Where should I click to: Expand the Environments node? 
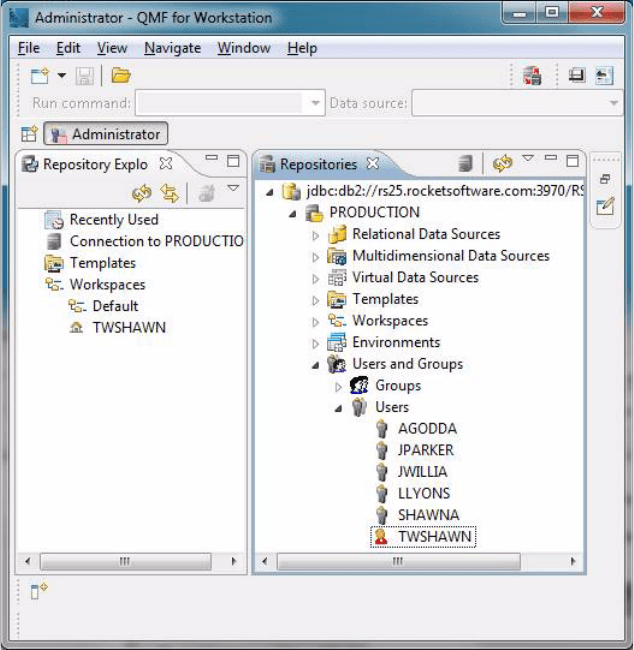pyautogui.click(x=316, y=344)
